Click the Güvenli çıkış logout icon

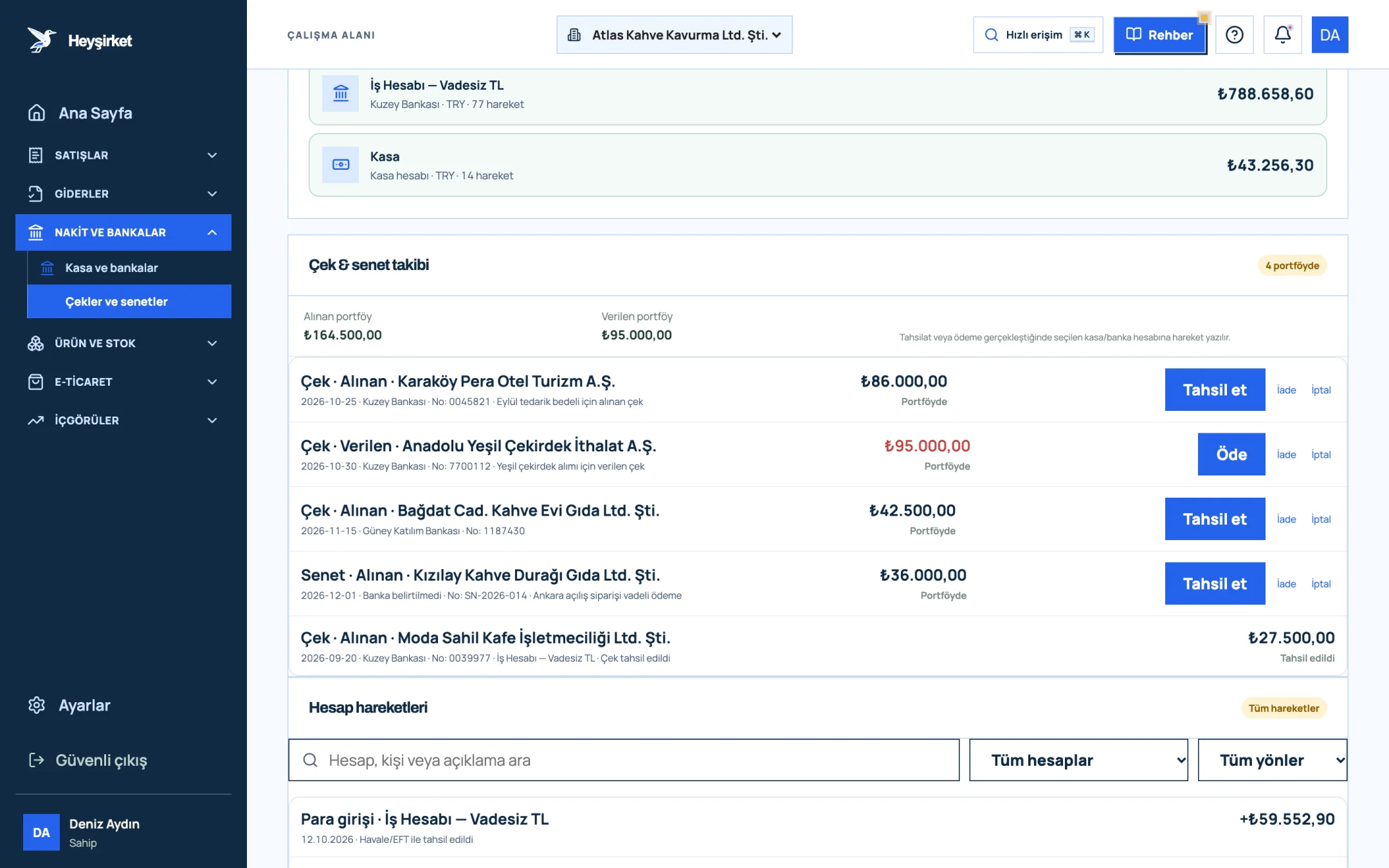[37, 760]
